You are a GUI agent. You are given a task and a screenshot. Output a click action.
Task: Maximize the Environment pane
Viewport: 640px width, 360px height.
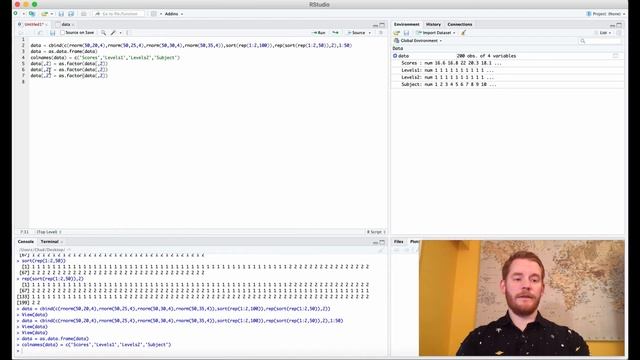[619, 25]
